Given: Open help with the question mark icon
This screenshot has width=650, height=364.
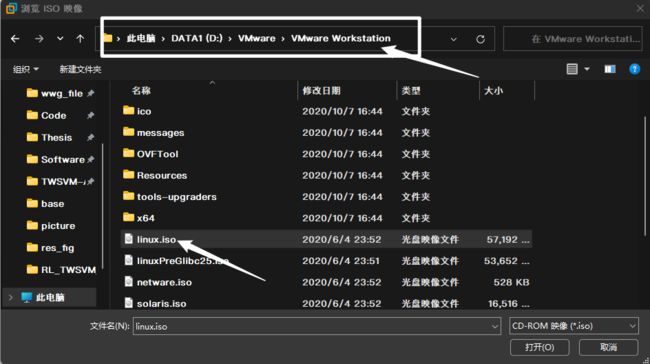Looking at the screenshot, I should [x=634, y=69].
